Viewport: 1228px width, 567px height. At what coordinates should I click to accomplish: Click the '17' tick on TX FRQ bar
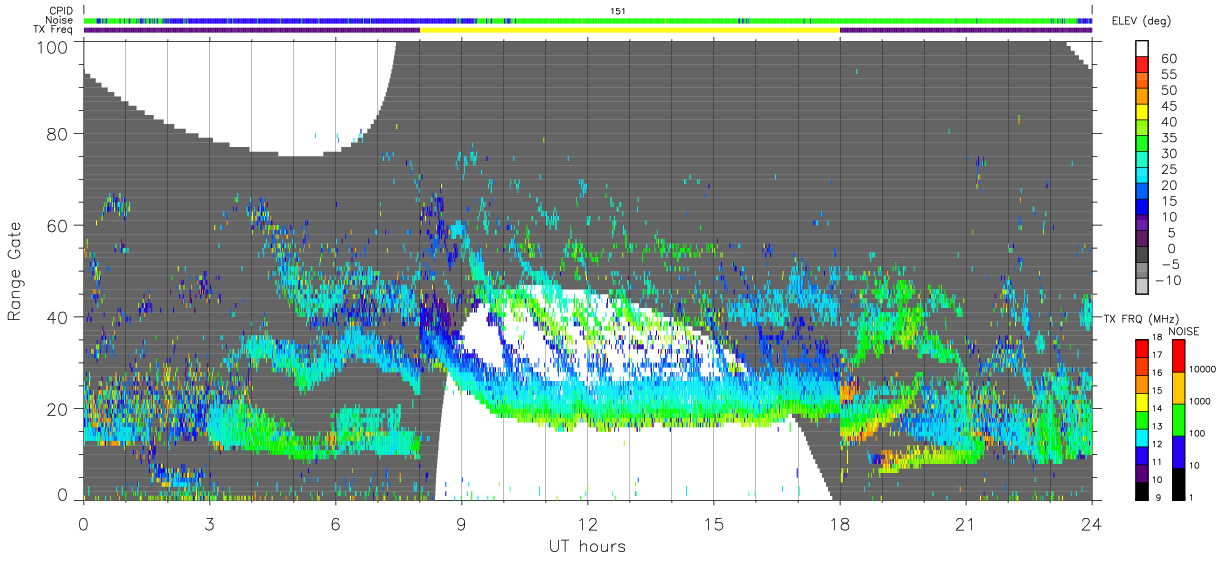1156,355
